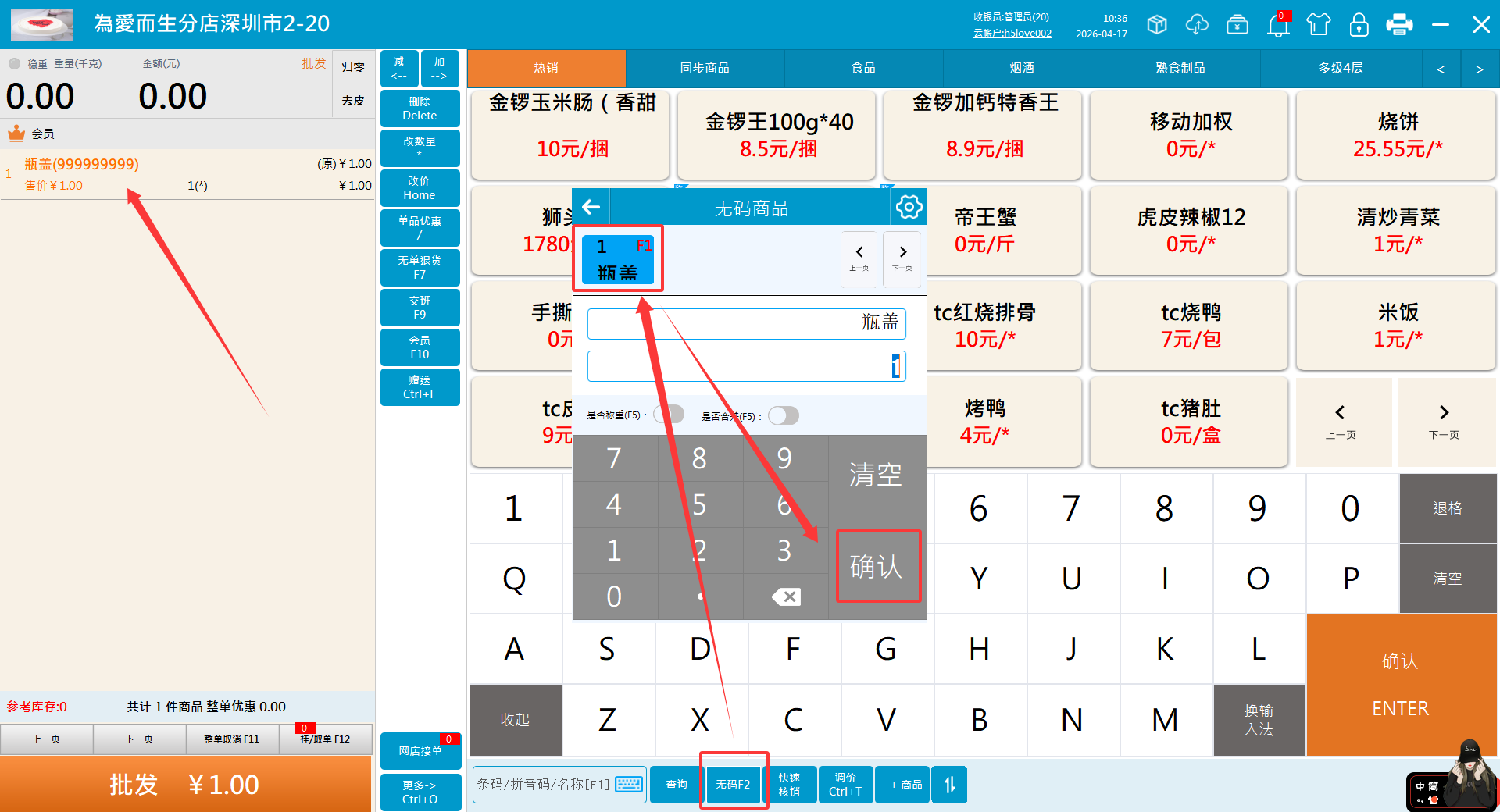Image resolution: width=1500 pixels, height=812 pixels.
Task: Go to 下一页 in product grid
Action: [1444, 422]
